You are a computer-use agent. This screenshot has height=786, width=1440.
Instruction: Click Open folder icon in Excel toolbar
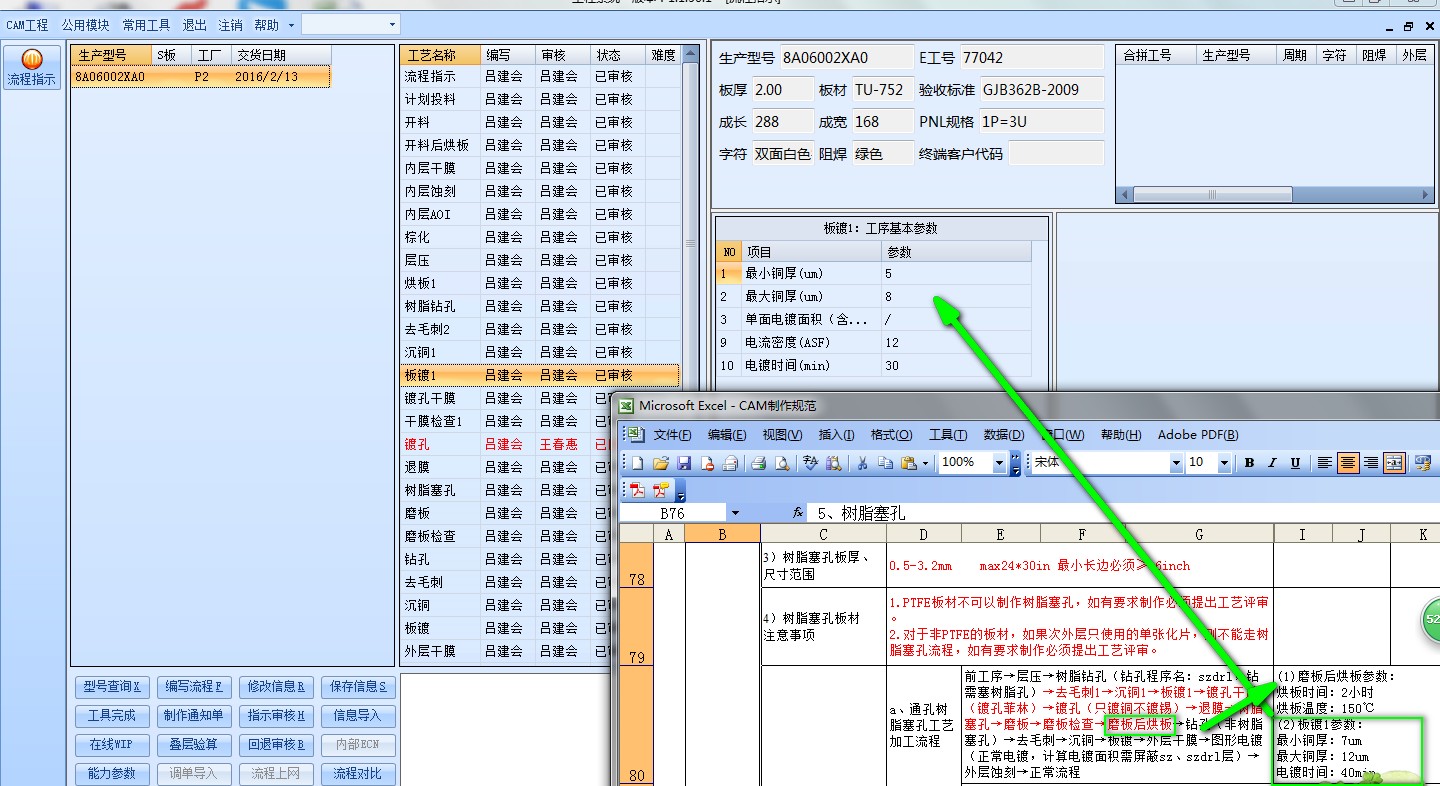point(660,463)
